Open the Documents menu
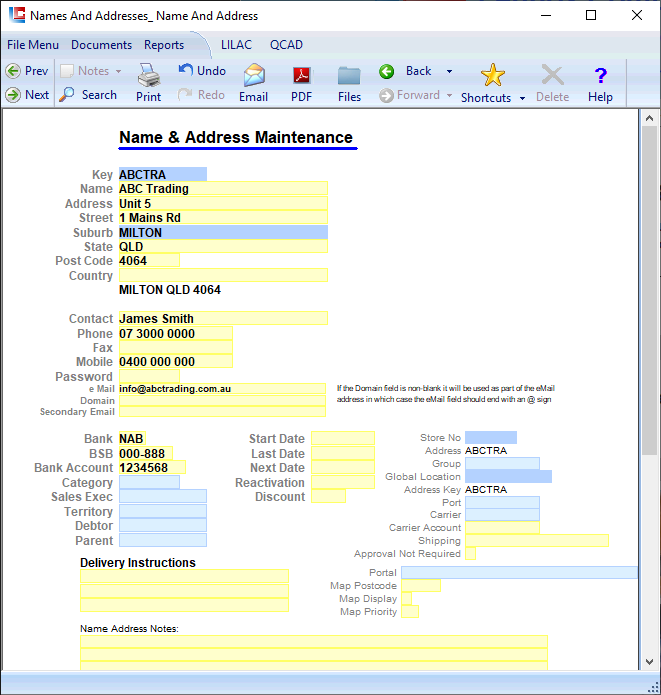Image resolution: width=661 pixels, height=695 pixels. 102,45
